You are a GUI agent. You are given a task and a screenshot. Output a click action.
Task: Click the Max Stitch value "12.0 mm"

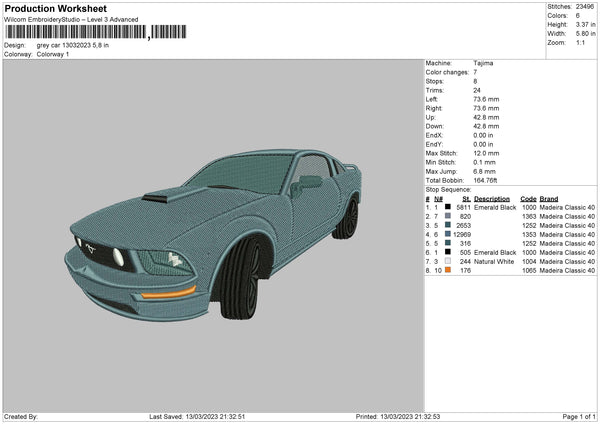click(486, 153)
